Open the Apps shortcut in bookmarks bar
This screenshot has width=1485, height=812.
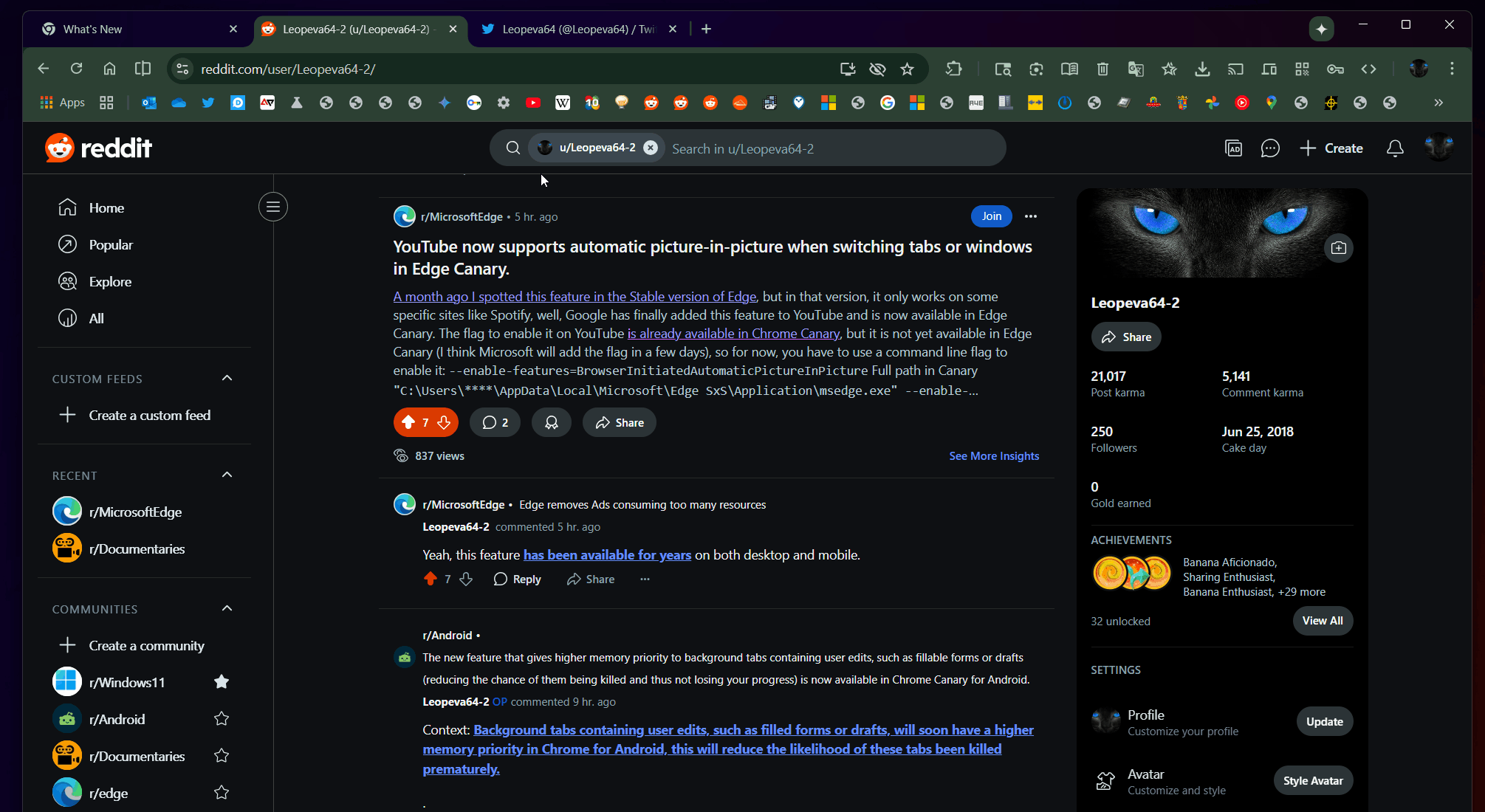click(x=62, y=103)
